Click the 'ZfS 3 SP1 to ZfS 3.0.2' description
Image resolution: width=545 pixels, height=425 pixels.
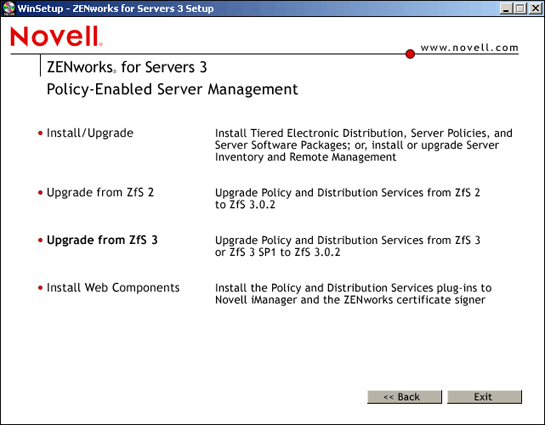coord(348,246)
